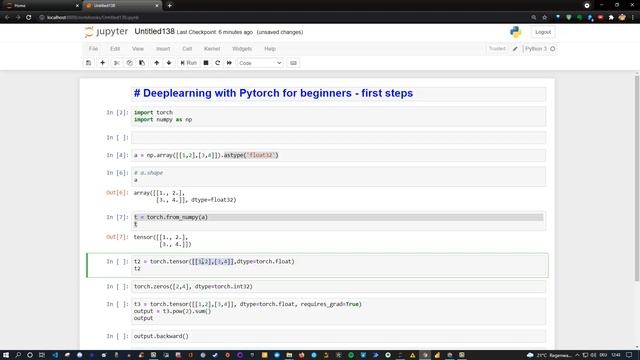
Task: Click the cell defining np.array a
Action: click(339, 155)
